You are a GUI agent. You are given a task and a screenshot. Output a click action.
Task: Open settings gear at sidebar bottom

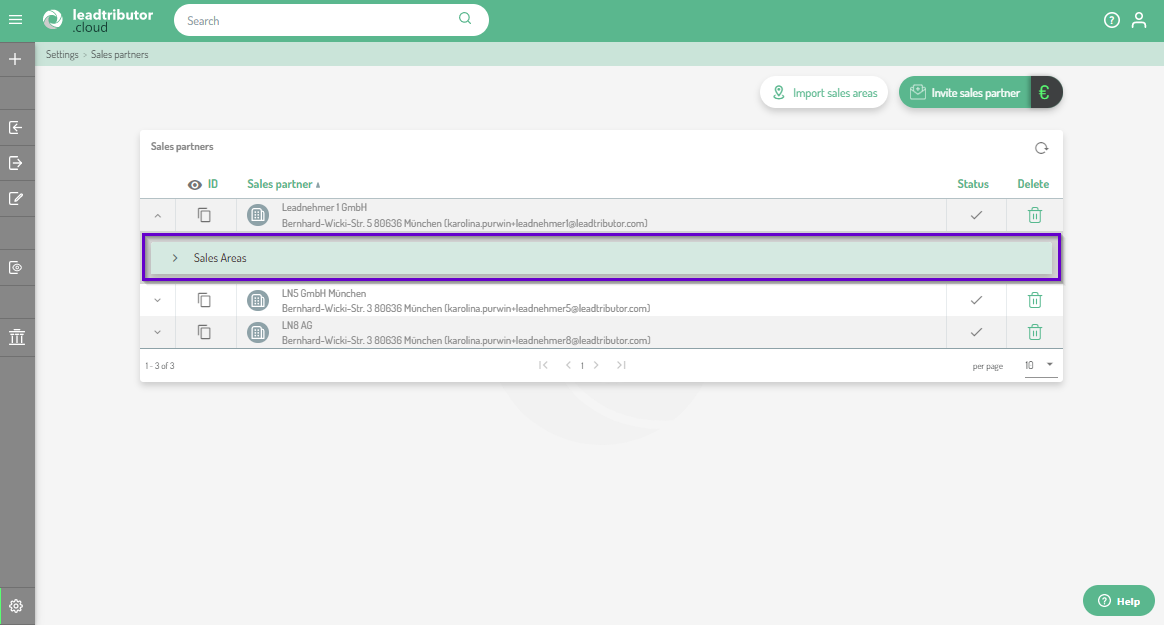pyautogui.click(x=16, y=605)
